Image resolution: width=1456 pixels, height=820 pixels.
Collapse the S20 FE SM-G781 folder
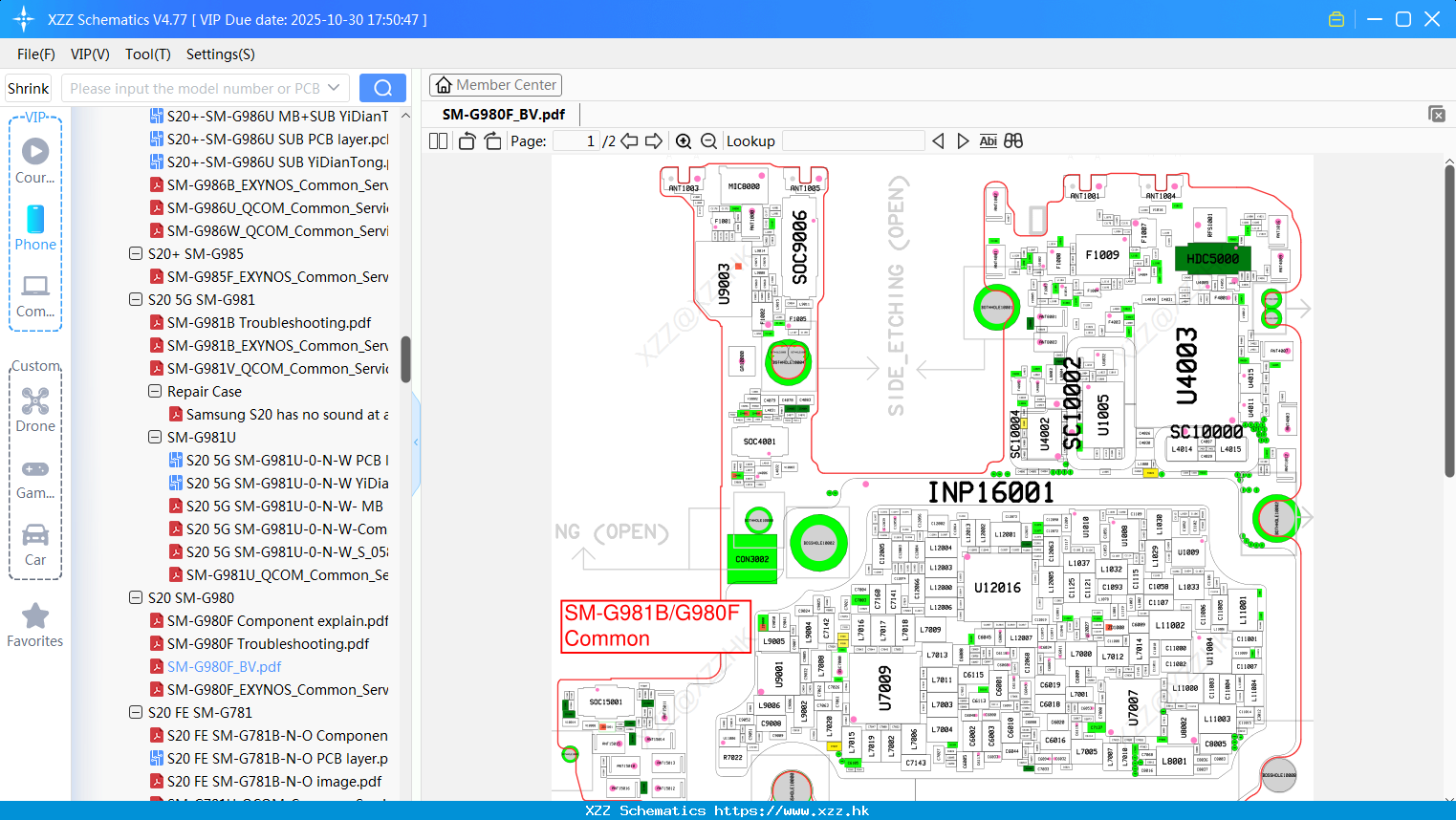pyautogui.click(x=136, y=713)
